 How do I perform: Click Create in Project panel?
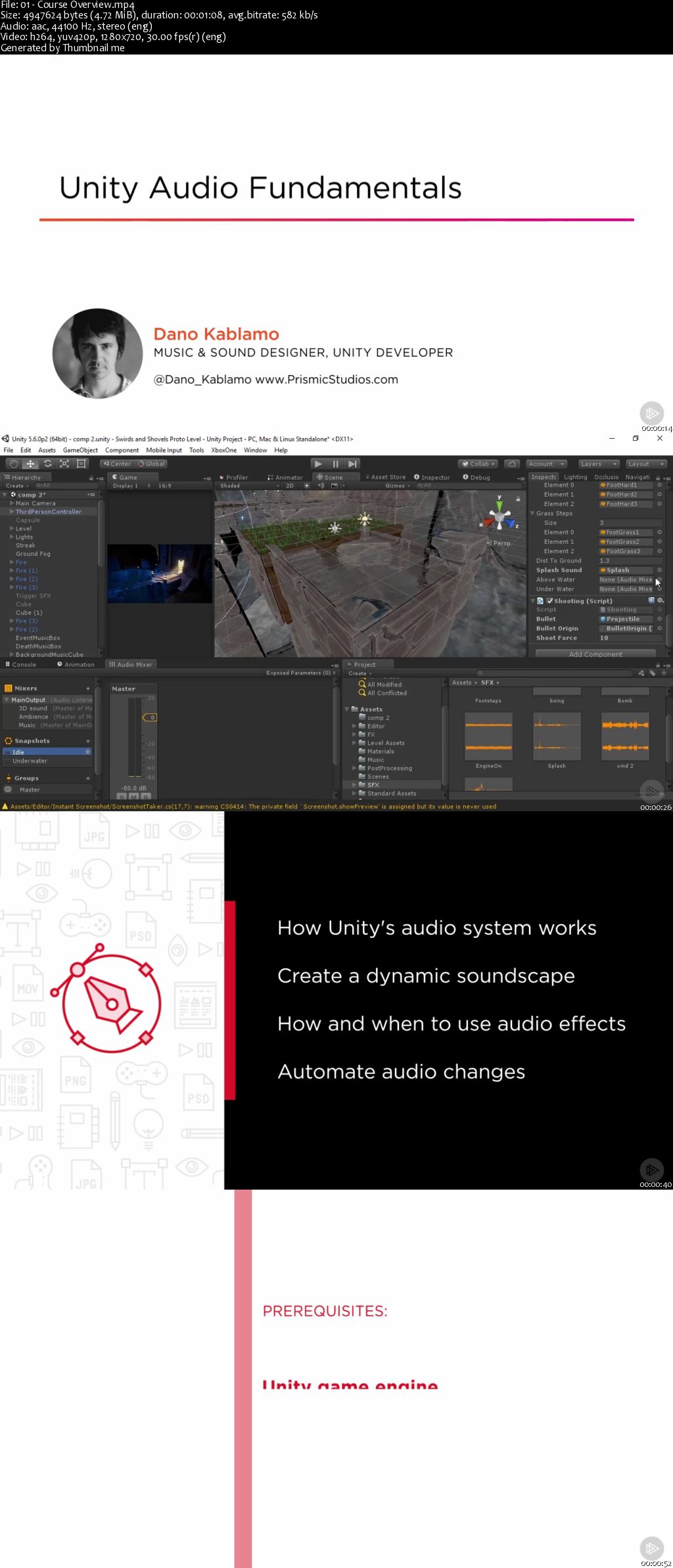(360, 673)
